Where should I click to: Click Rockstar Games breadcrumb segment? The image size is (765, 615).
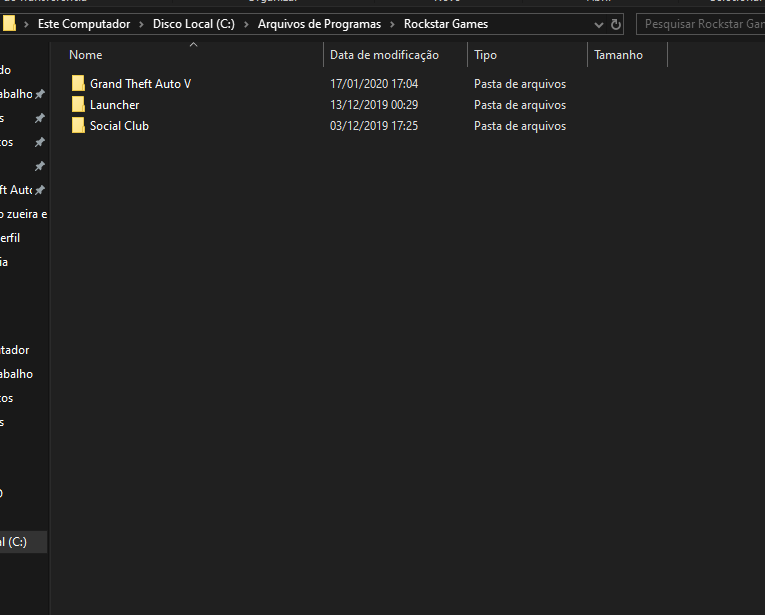(x=446, y=24)
